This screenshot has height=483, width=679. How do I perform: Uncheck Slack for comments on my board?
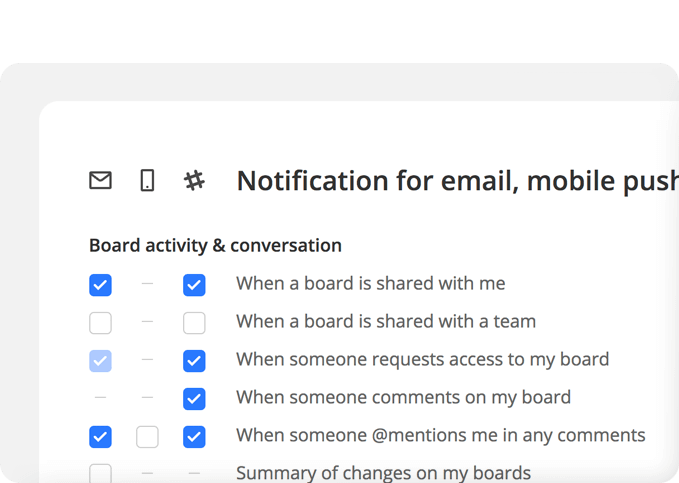[x=194, y=399]
